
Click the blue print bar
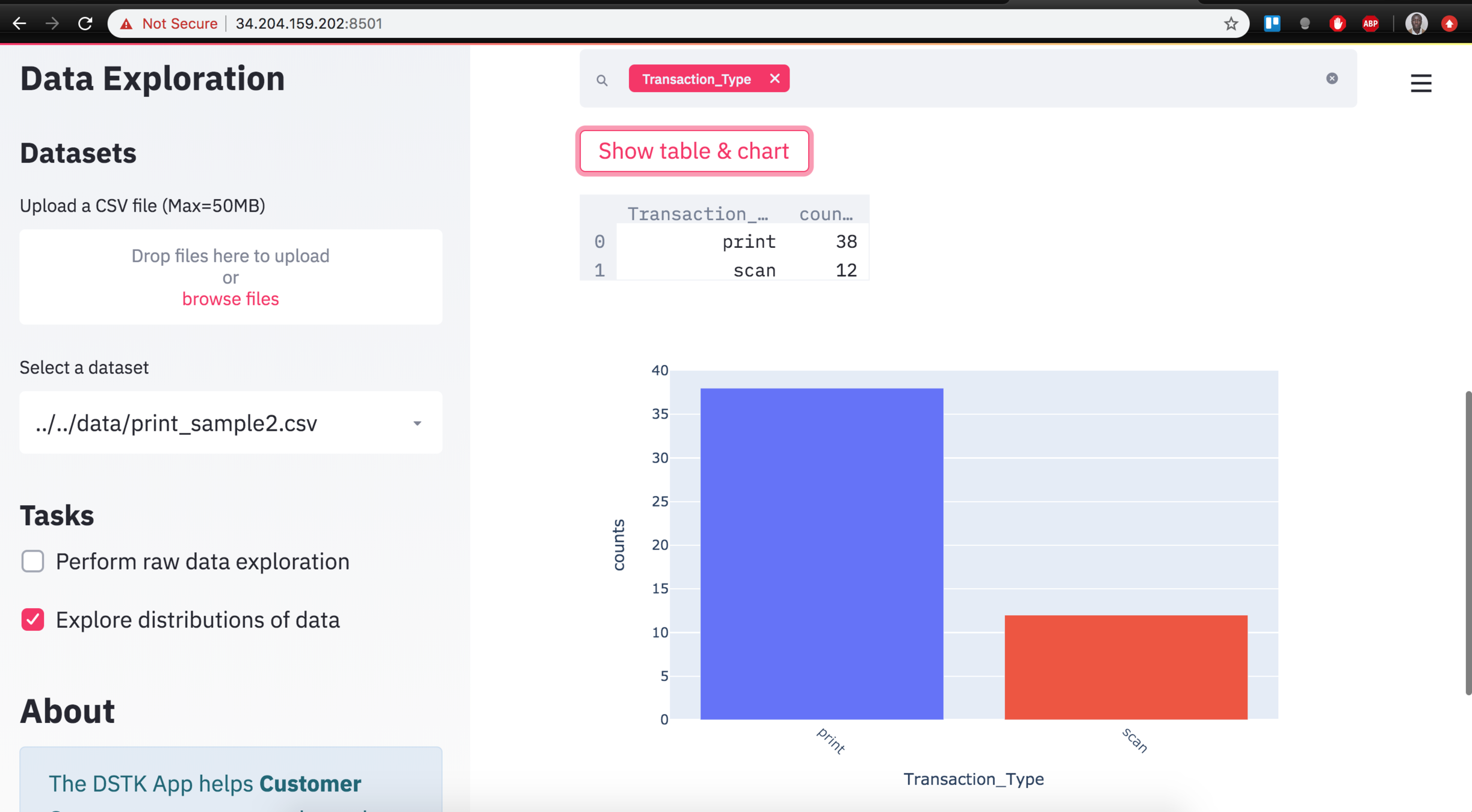[x=821, y=553]
